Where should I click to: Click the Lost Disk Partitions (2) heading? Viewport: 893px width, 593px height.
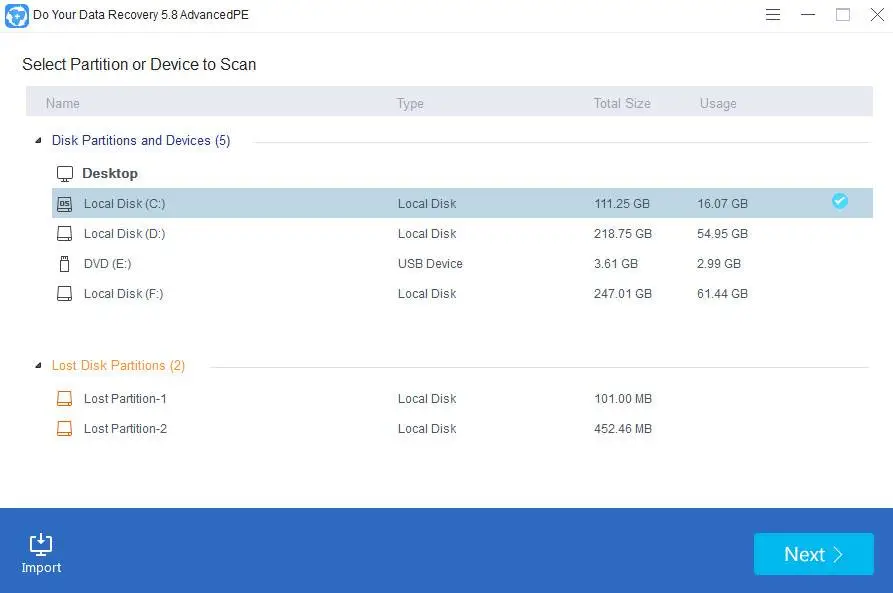pos(118,366)
